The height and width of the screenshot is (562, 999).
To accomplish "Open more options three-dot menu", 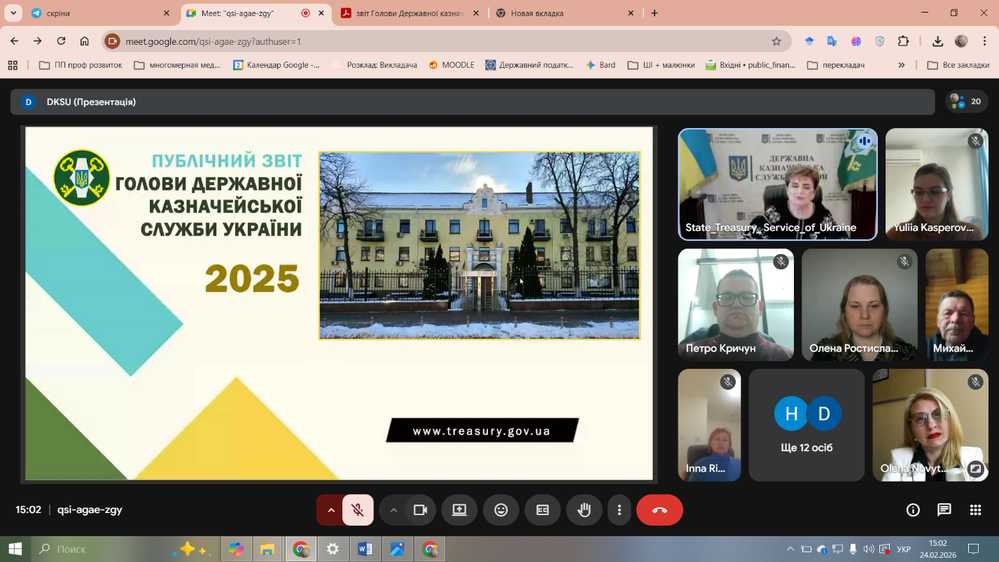I will pos(619,510).
